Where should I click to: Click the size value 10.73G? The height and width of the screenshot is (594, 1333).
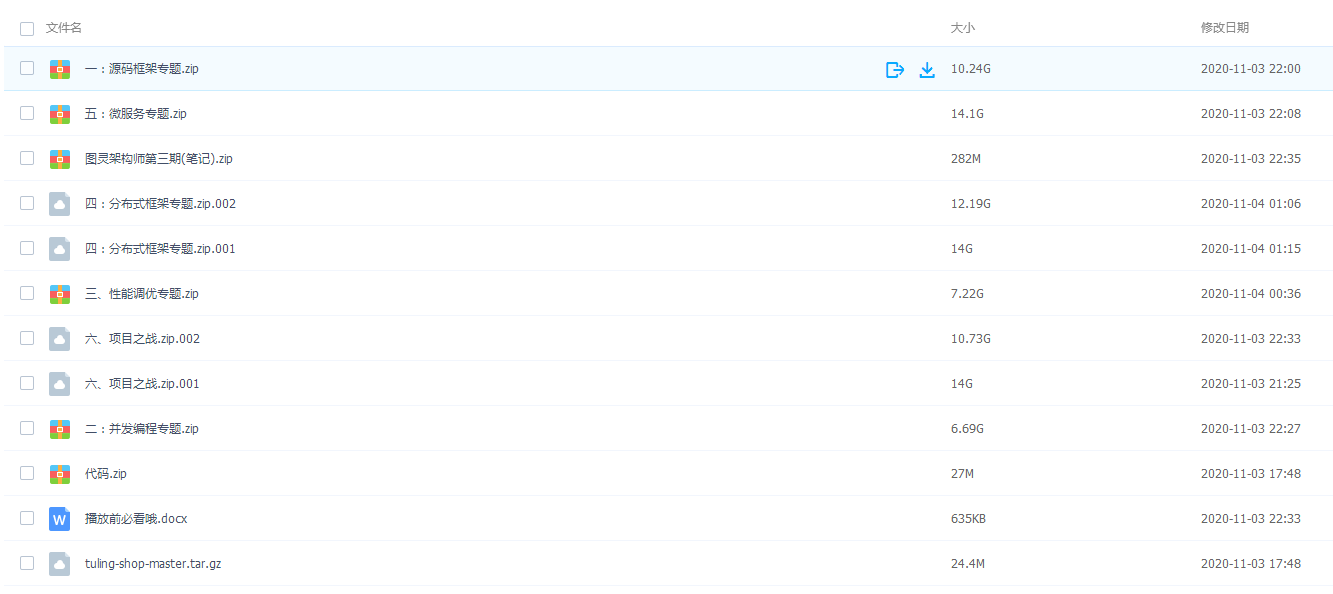[971, 339]
